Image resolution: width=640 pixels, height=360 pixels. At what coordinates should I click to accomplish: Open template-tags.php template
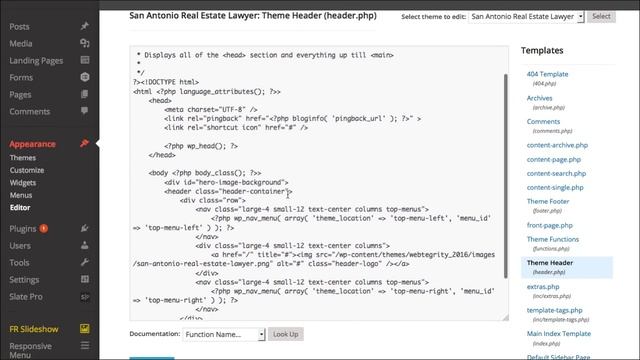(554, 310)
